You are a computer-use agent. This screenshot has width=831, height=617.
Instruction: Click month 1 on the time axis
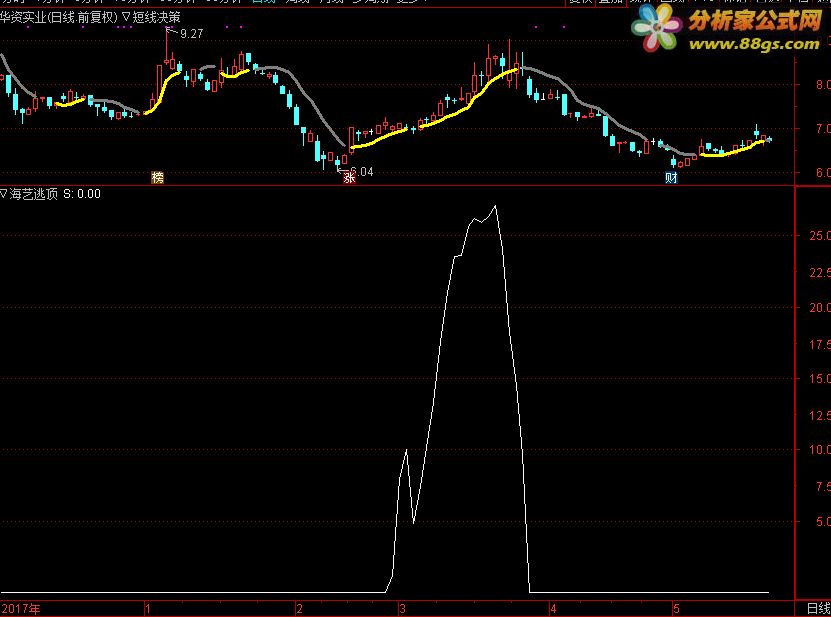tap(148, 609)
